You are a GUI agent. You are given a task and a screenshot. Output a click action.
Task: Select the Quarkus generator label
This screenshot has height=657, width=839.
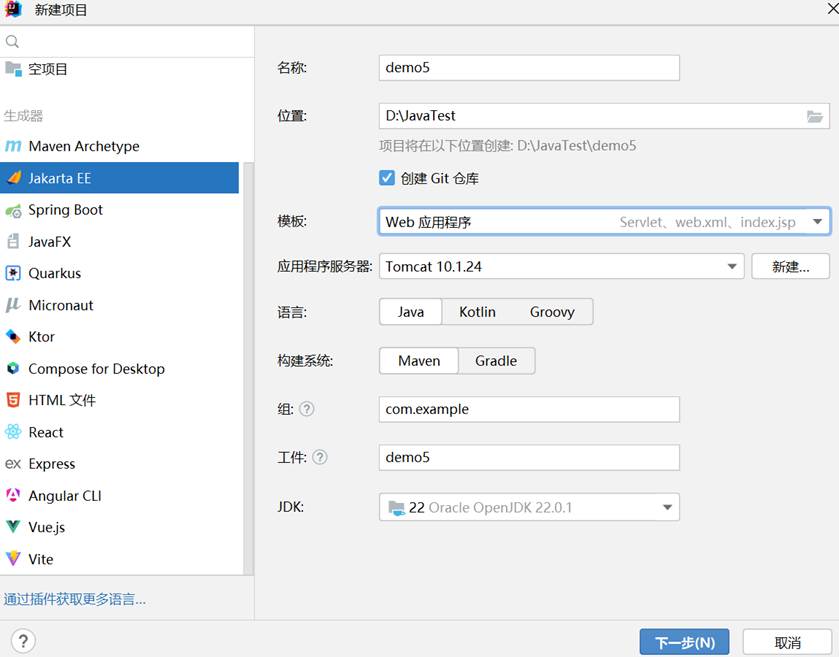[x=55, y=273]
